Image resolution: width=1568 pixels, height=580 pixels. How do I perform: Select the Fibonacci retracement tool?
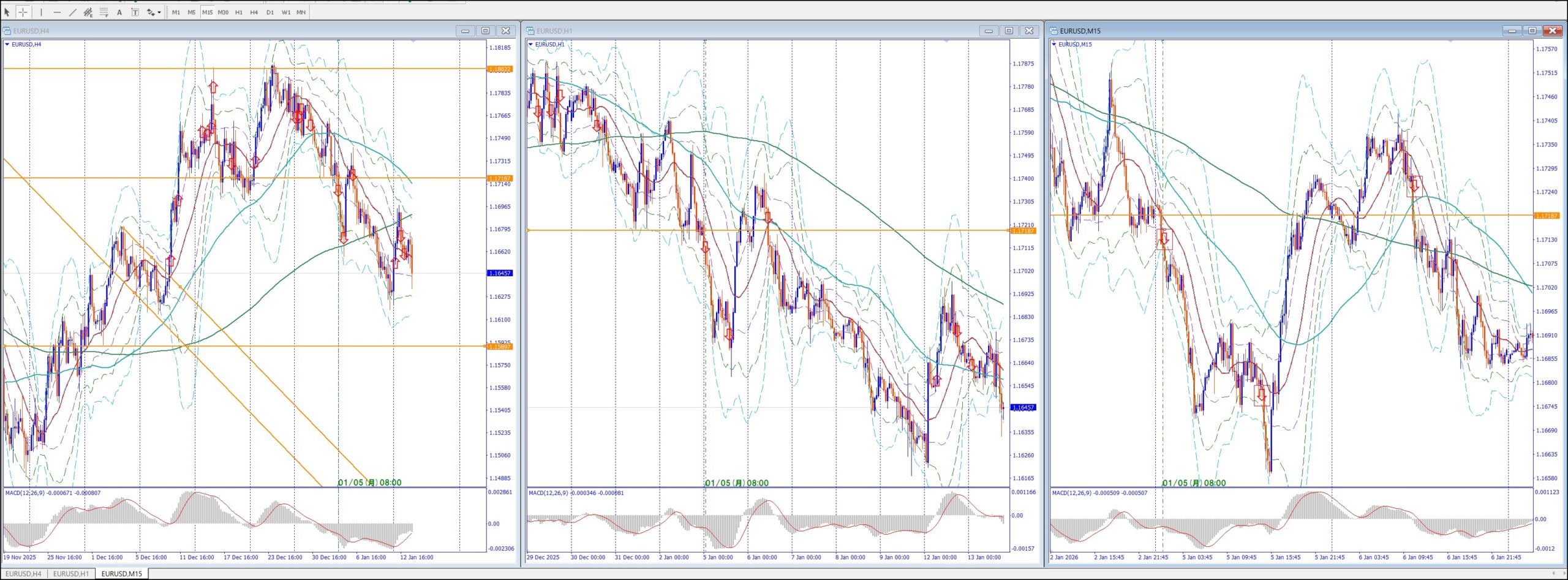click(x=104, y=12)
